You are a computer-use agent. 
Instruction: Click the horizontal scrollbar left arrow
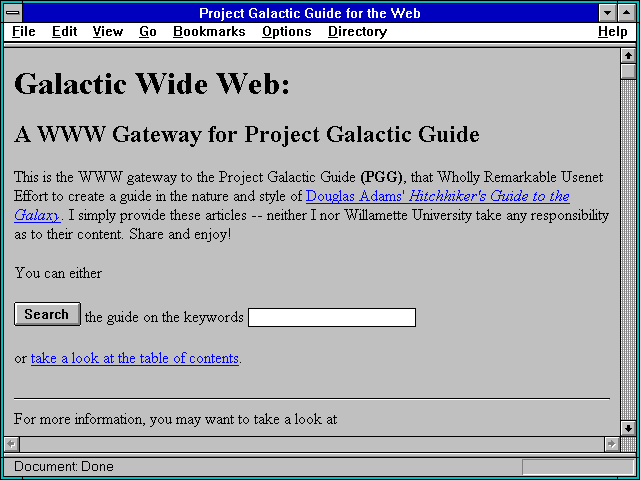tap(11, 444)
